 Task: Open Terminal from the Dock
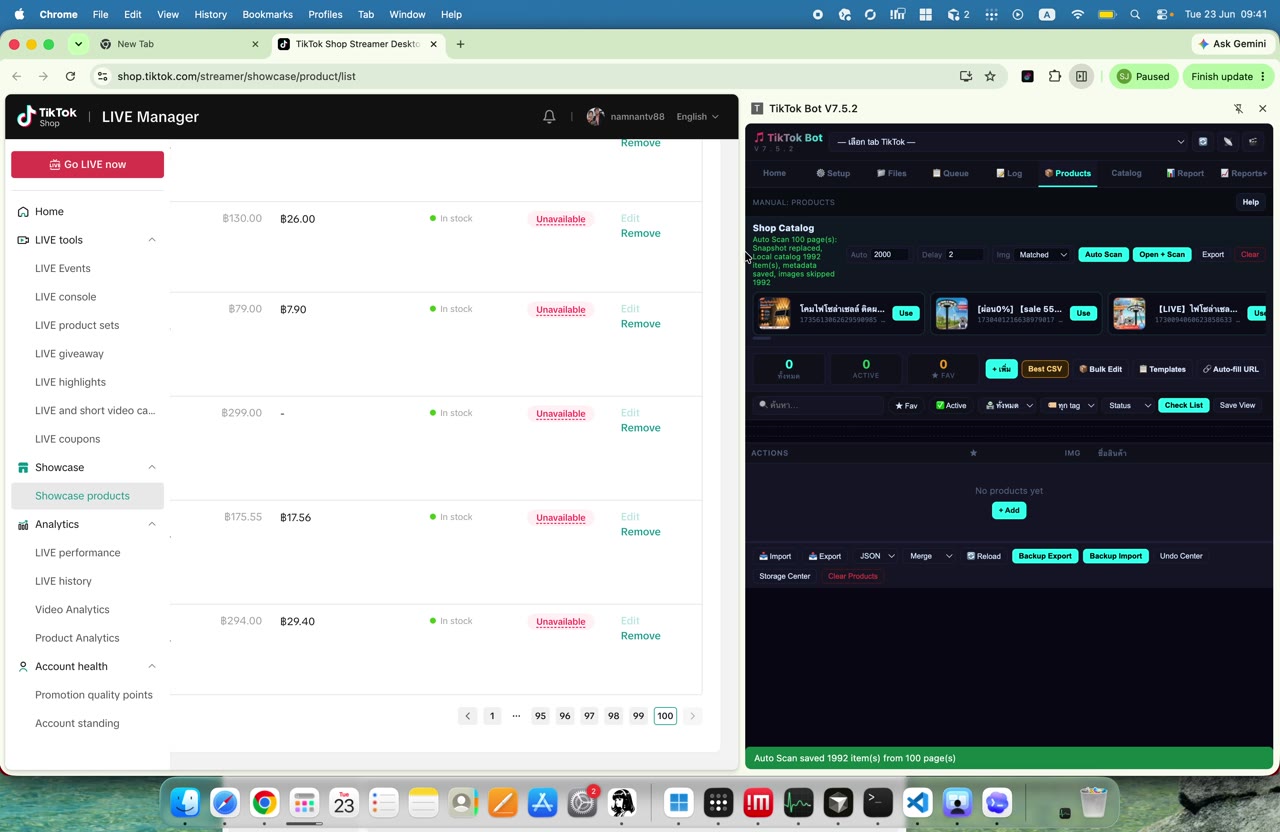click(x=878, y=802)
